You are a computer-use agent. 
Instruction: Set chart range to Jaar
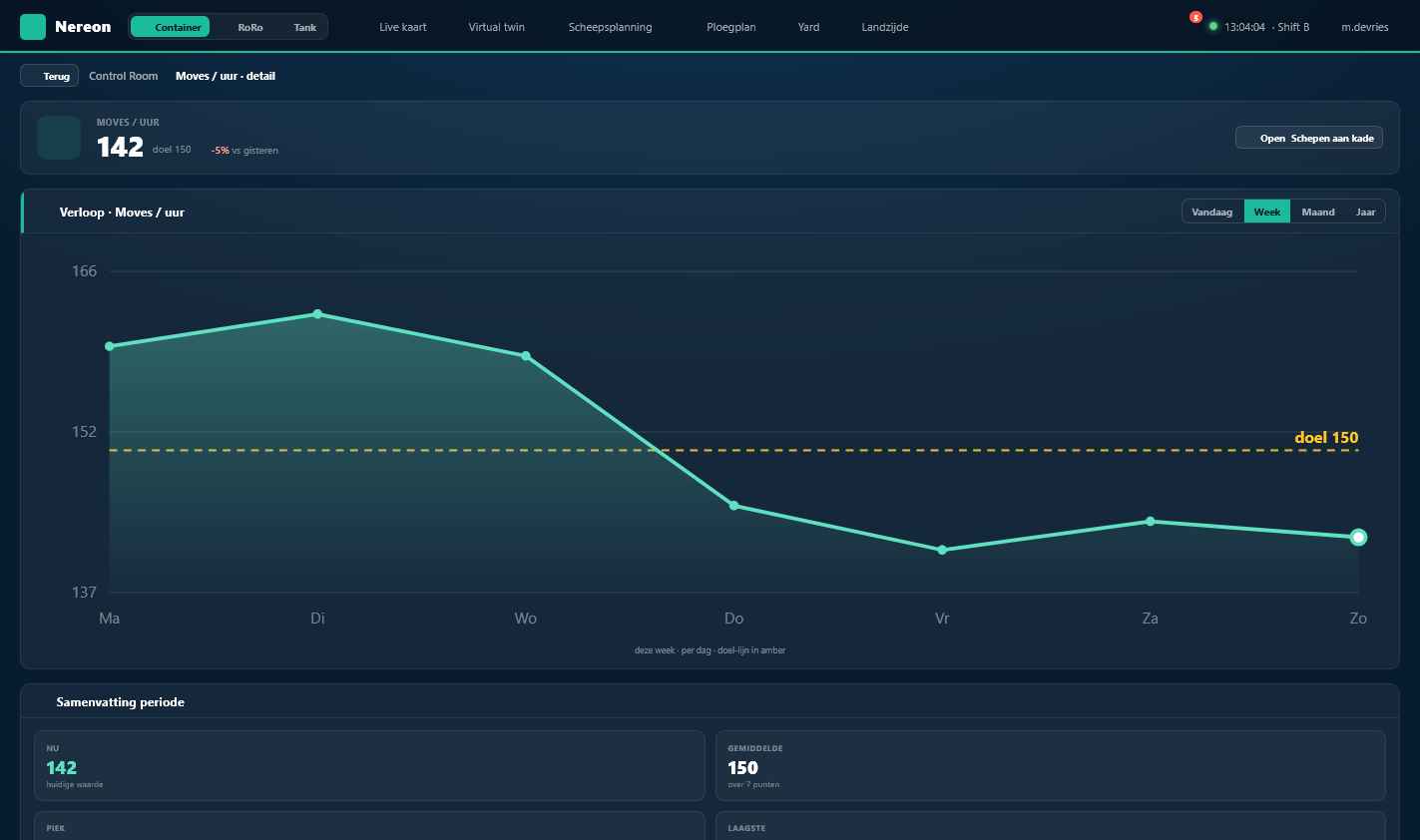pos(1365,211)
